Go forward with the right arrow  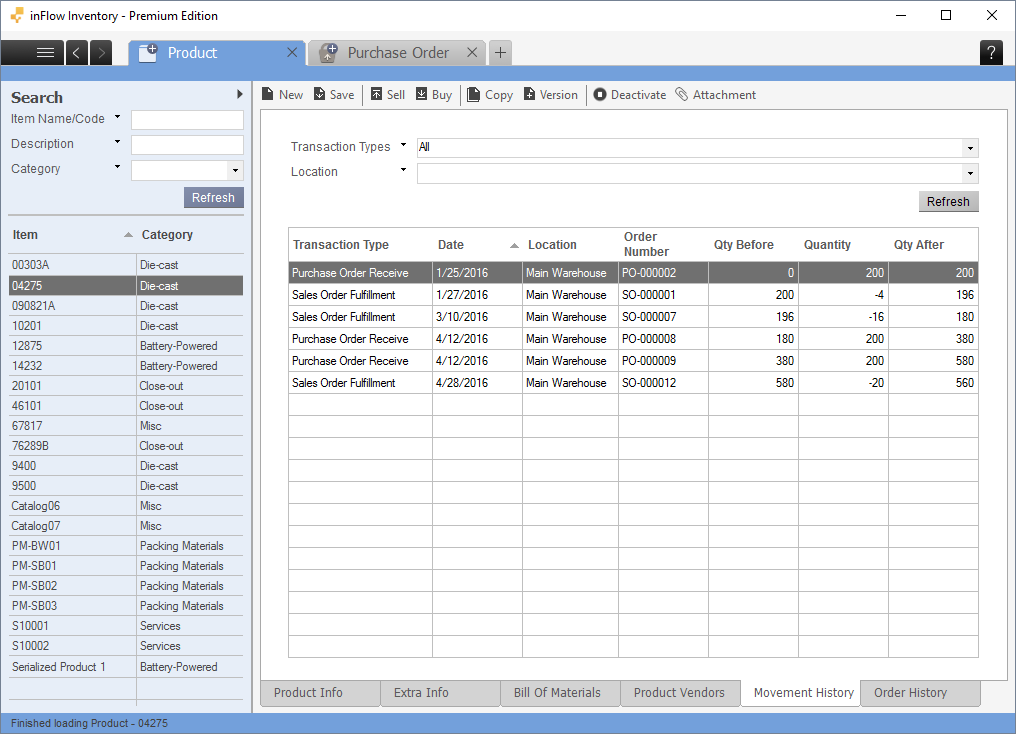tap(101, 52)
